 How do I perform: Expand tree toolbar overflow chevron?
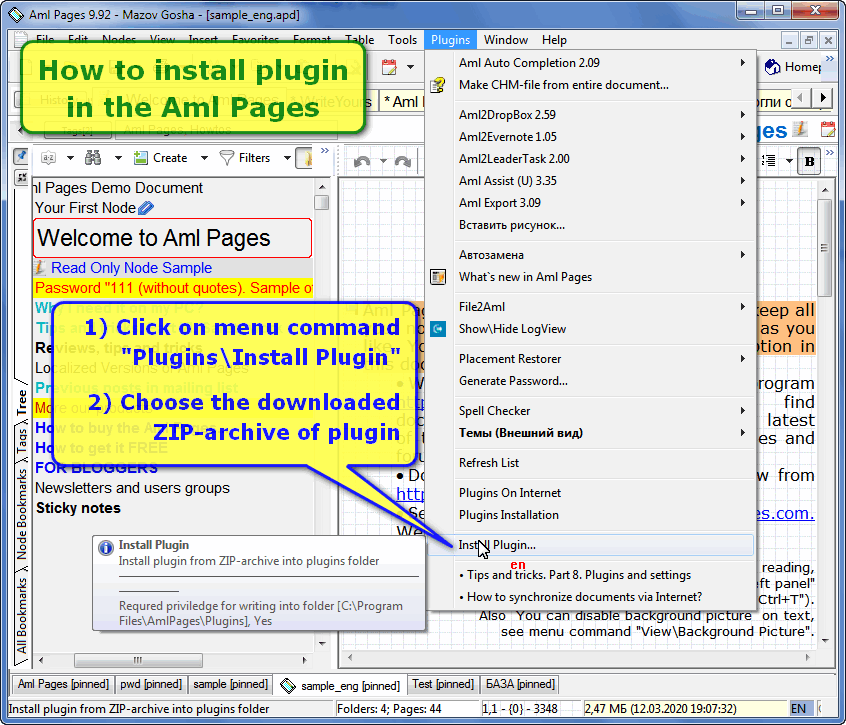coord(324,151)
